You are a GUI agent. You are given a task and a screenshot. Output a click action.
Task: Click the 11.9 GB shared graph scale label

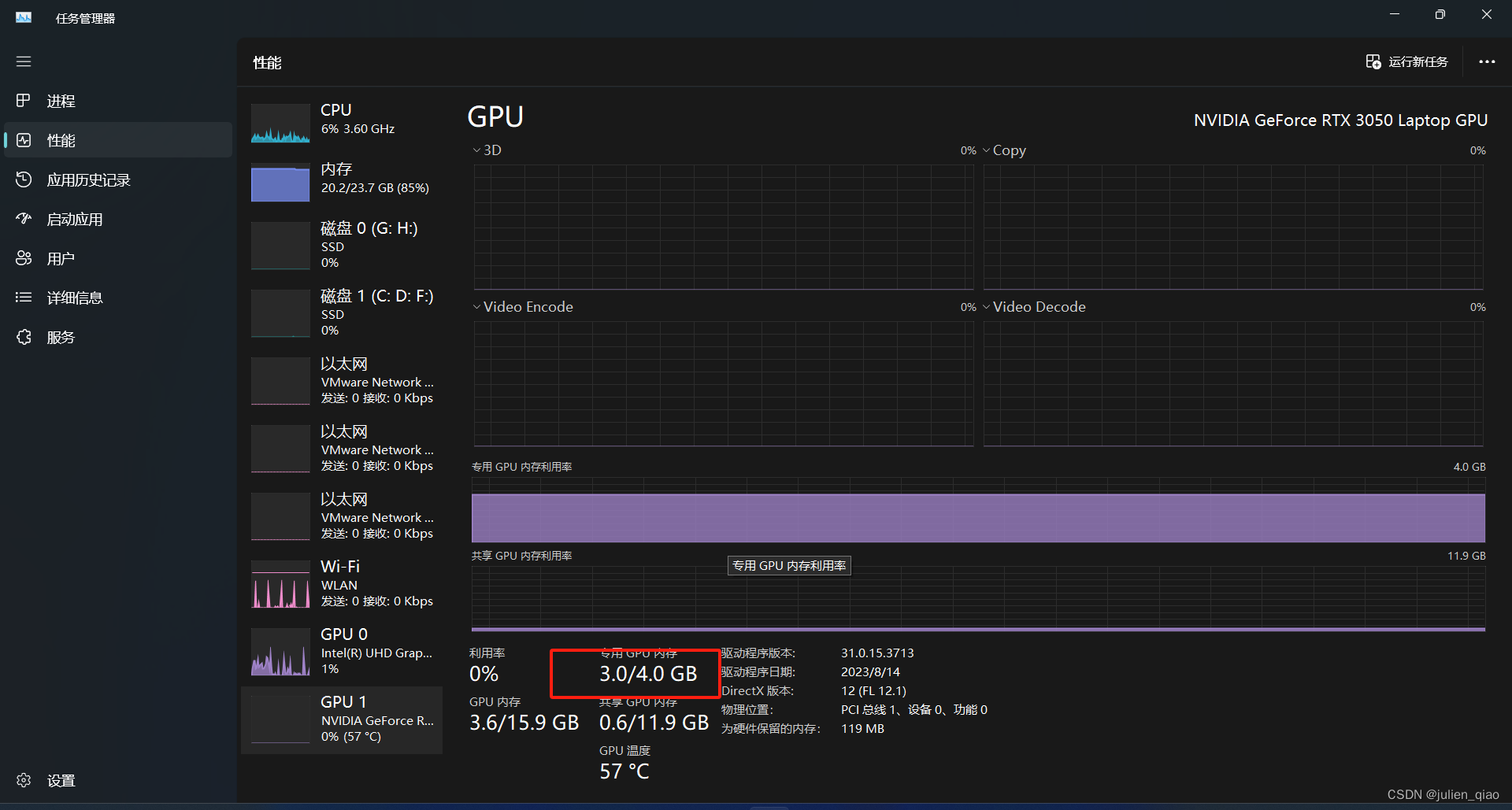[1466, 556]
